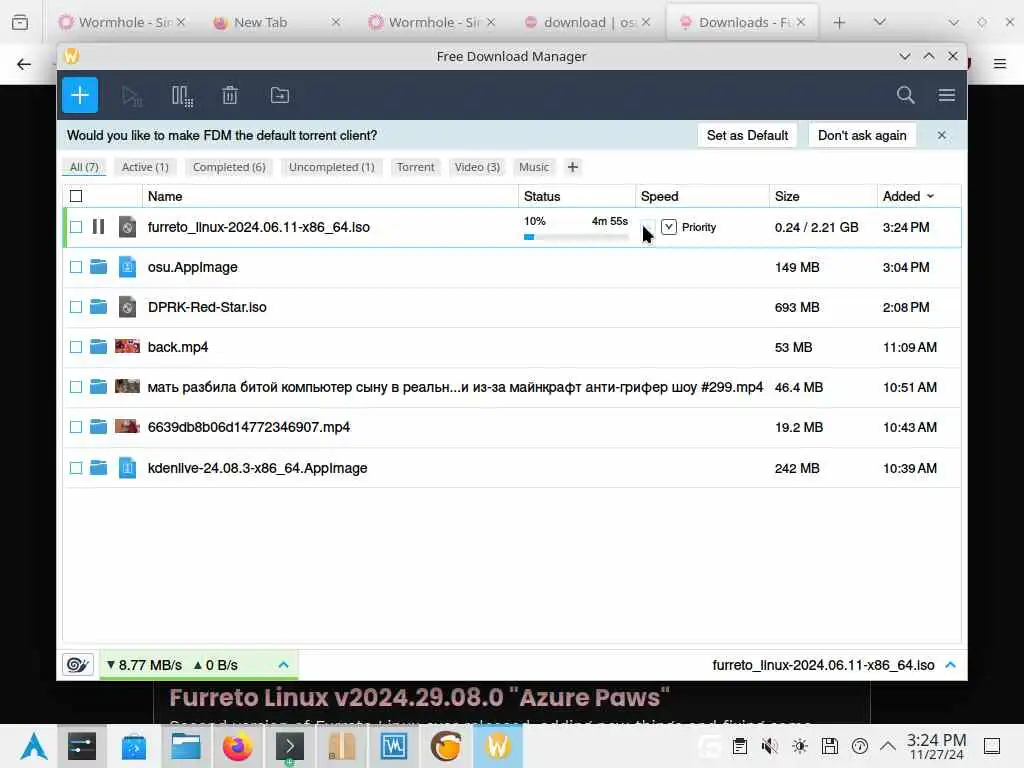Switch to the New Tab browser tab
The image size is (1024, 768).
(x=279, y=22)
